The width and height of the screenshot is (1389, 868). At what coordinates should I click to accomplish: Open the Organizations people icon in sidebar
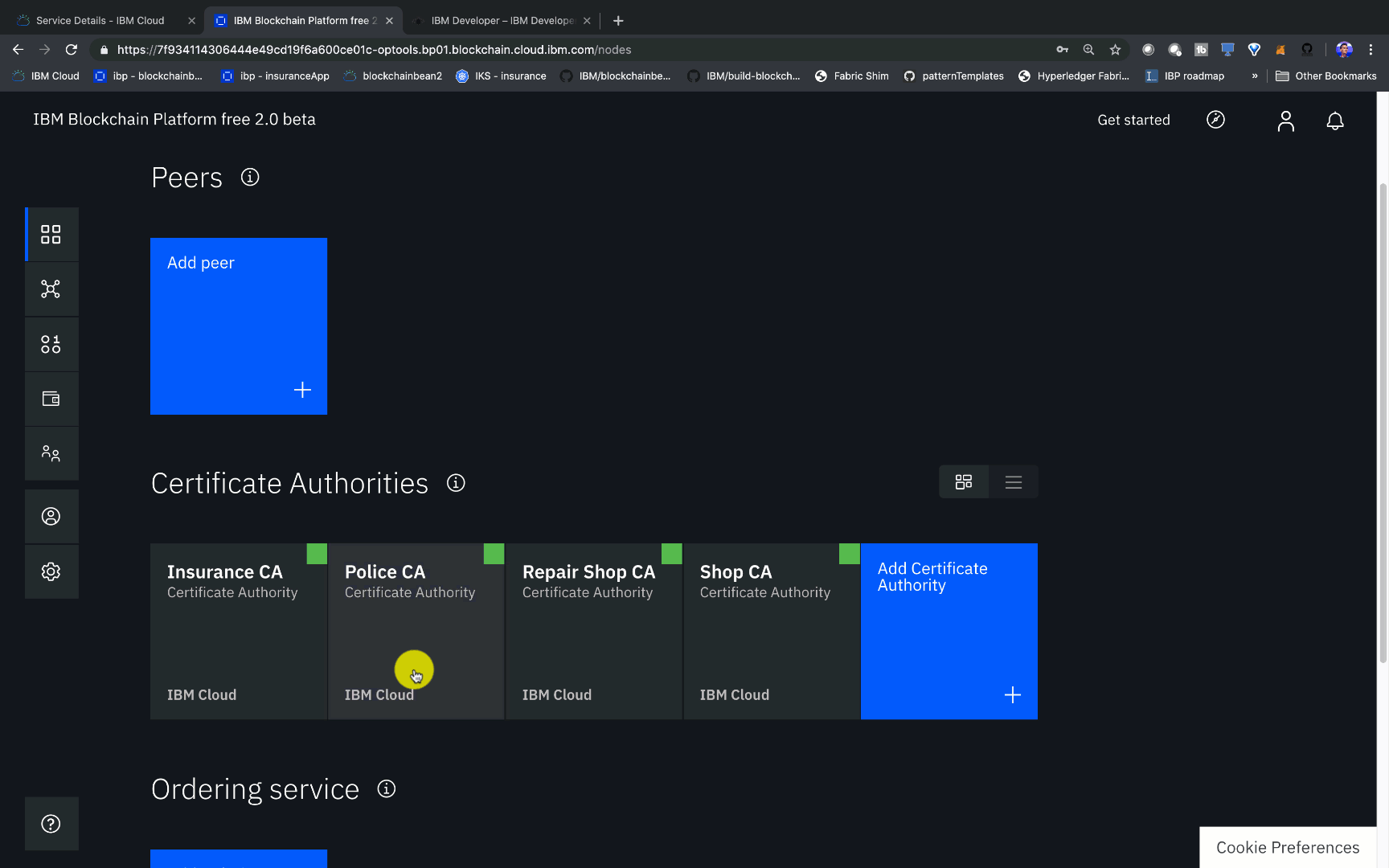(x=51, y=453)
